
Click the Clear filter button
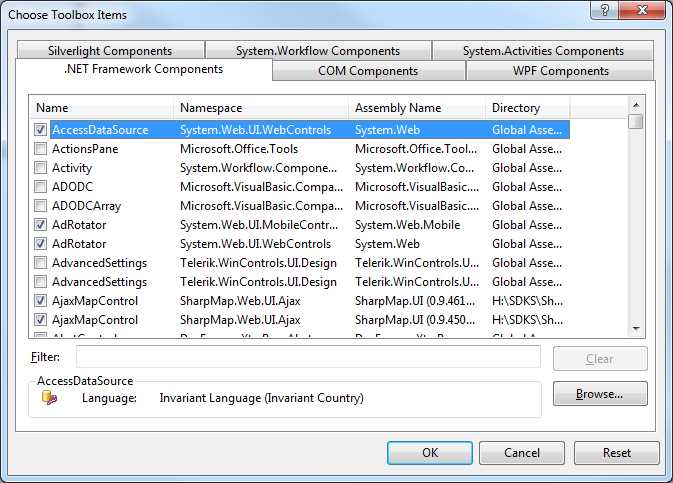(600, 358)
